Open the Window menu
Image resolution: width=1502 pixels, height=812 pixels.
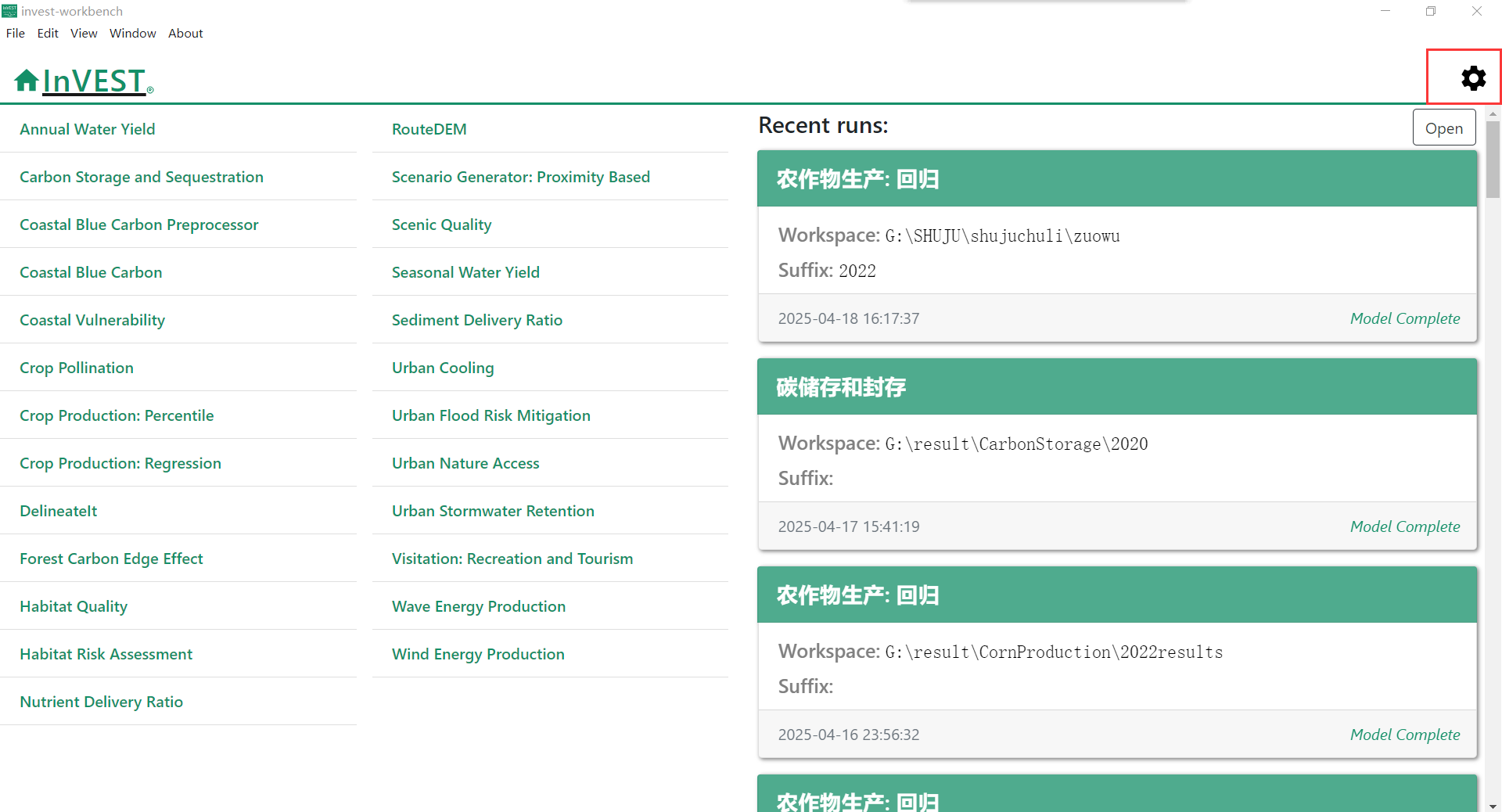point(133,33)
